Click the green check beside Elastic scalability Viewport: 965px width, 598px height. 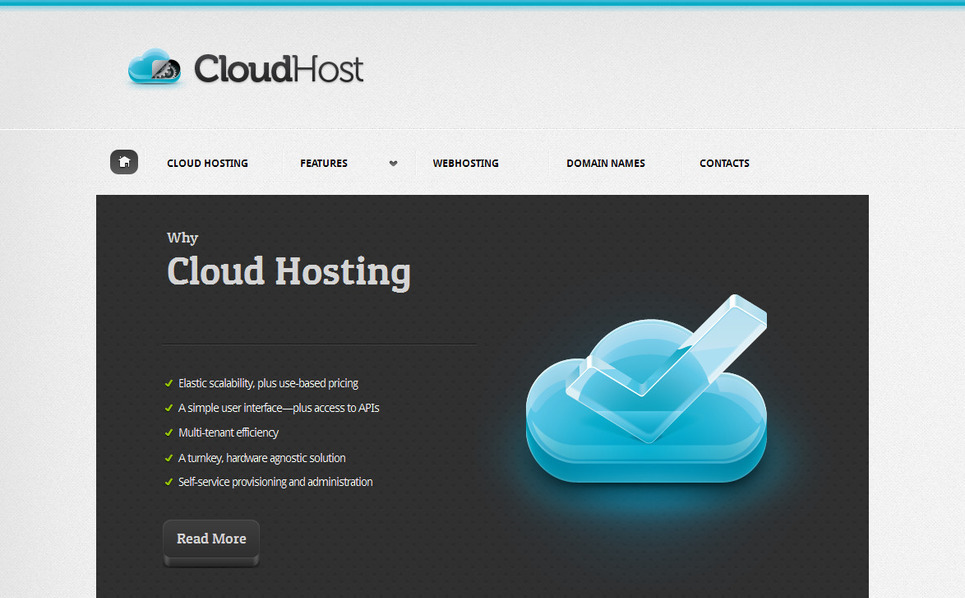click(169, 383)
